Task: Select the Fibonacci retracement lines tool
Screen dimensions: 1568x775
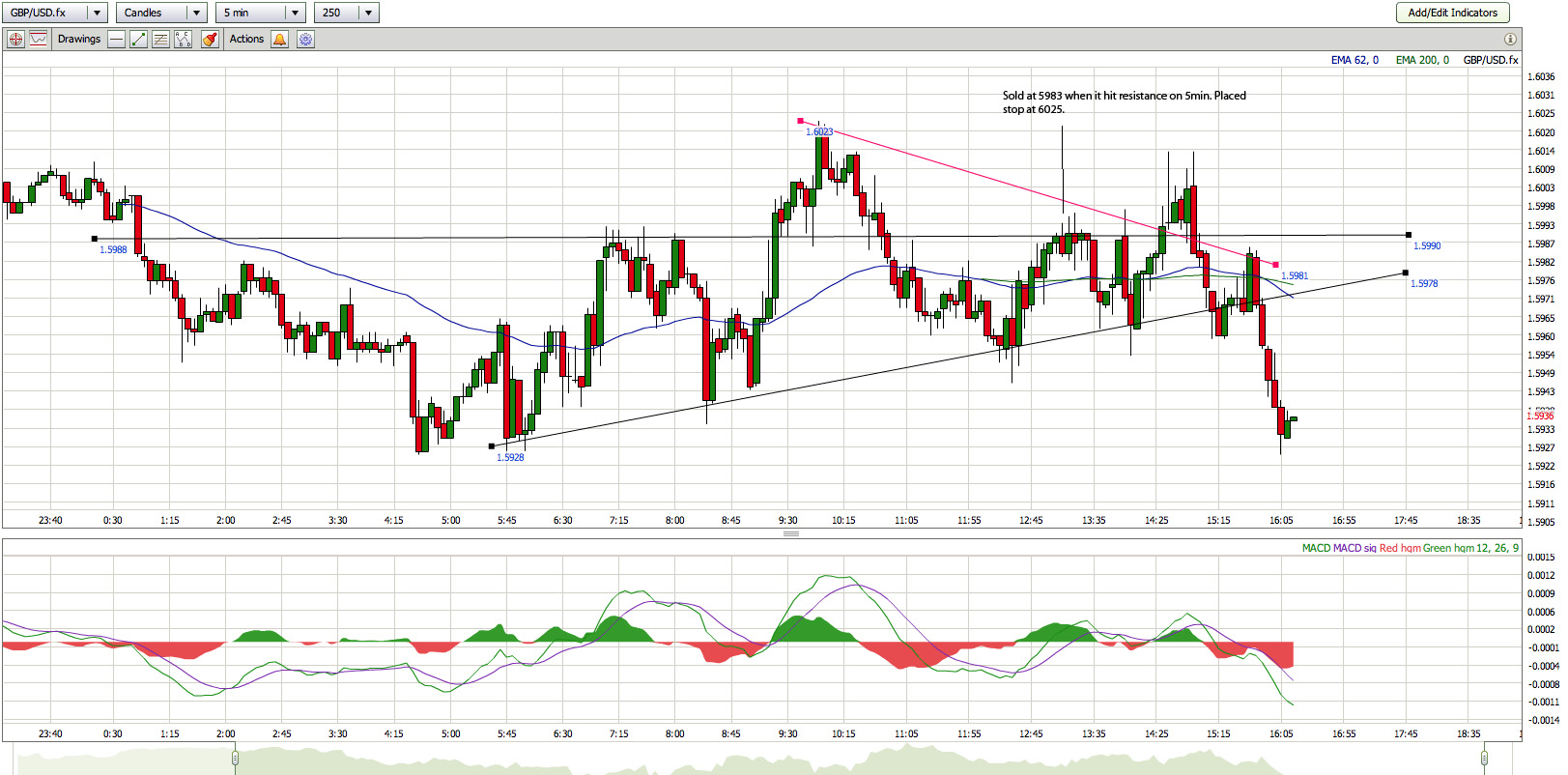Action: [160, 40]
